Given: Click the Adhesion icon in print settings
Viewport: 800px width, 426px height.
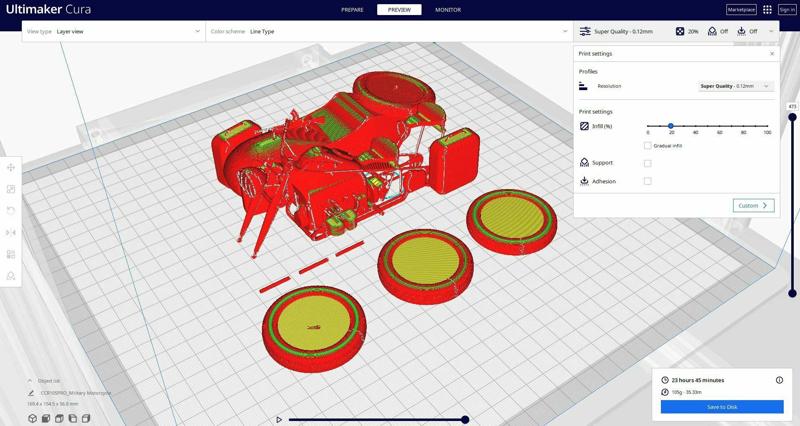Looking at the screenshot, I should 584,181.
